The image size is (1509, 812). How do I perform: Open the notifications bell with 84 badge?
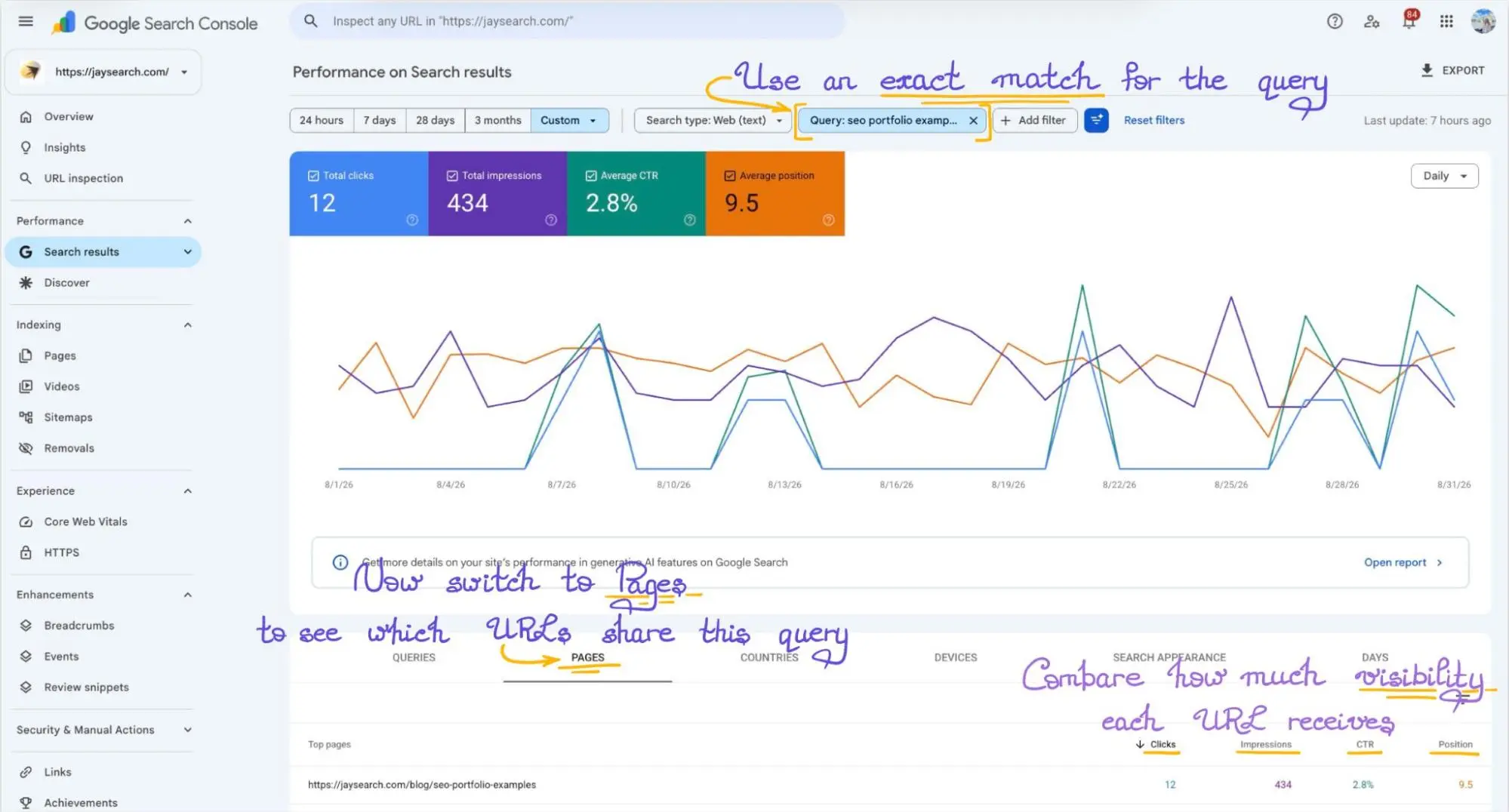1409,20
